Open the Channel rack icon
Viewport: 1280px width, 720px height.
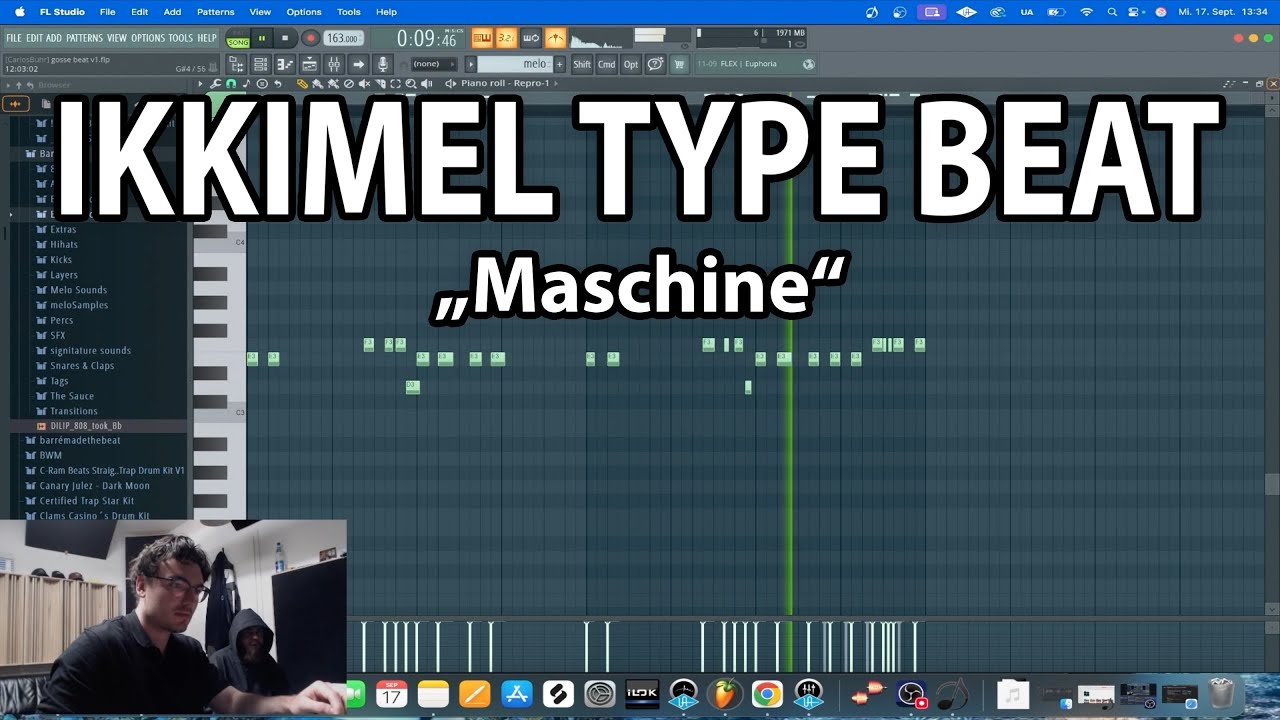tap(260, 64)
